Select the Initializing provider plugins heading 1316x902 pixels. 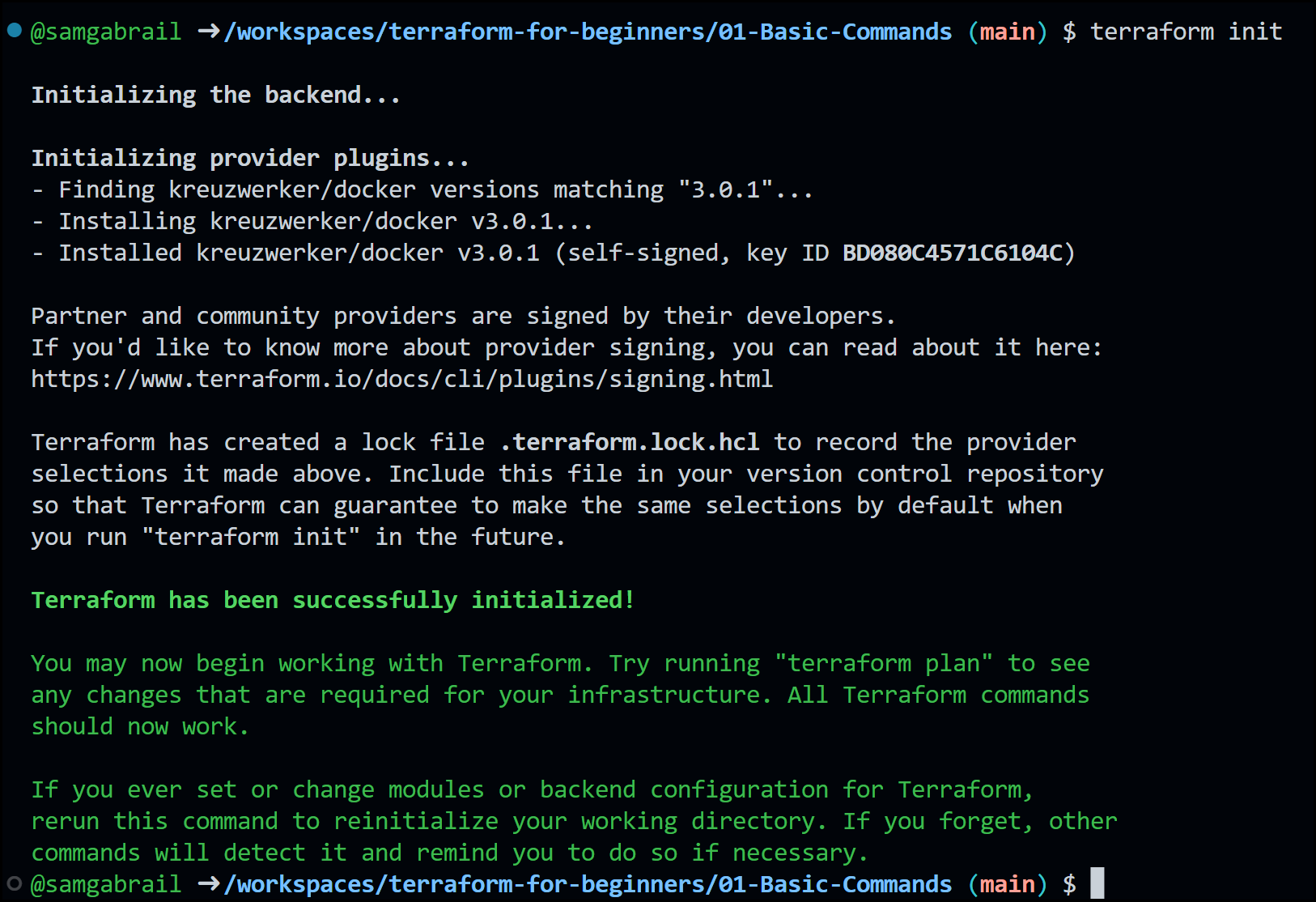249,157
